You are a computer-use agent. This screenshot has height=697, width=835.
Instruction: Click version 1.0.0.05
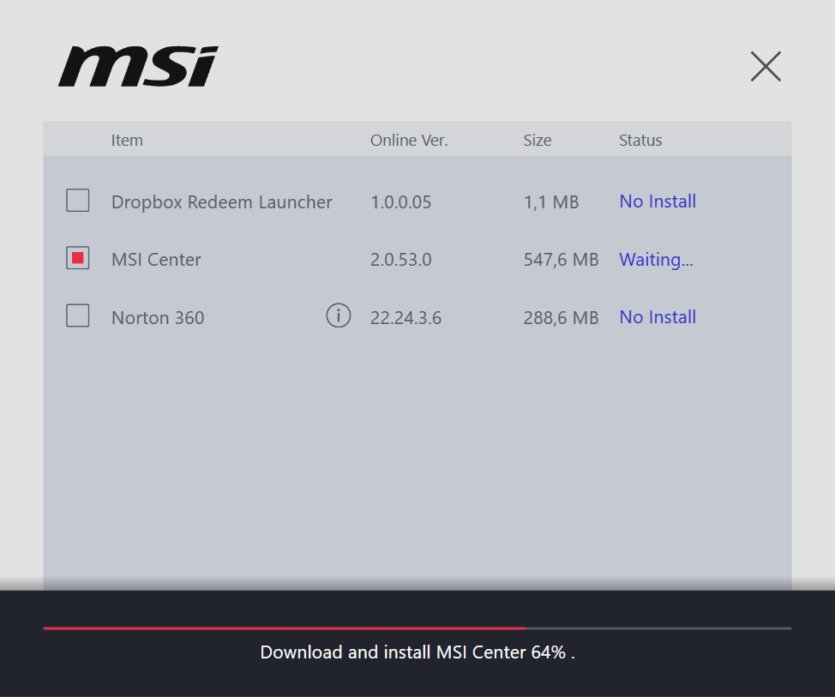point(400,202)
